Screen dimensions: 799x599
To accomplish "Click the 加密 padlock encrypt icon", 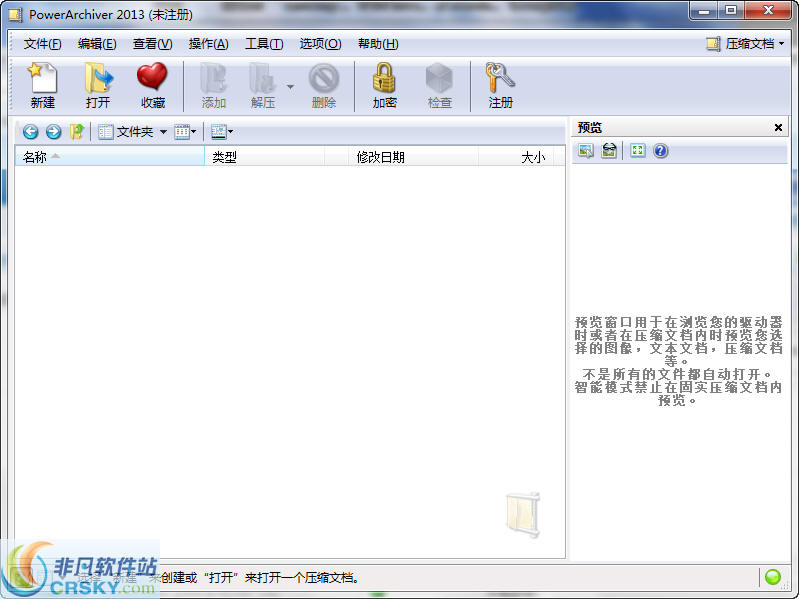I will pyautogui.click(x=384, y=85).
